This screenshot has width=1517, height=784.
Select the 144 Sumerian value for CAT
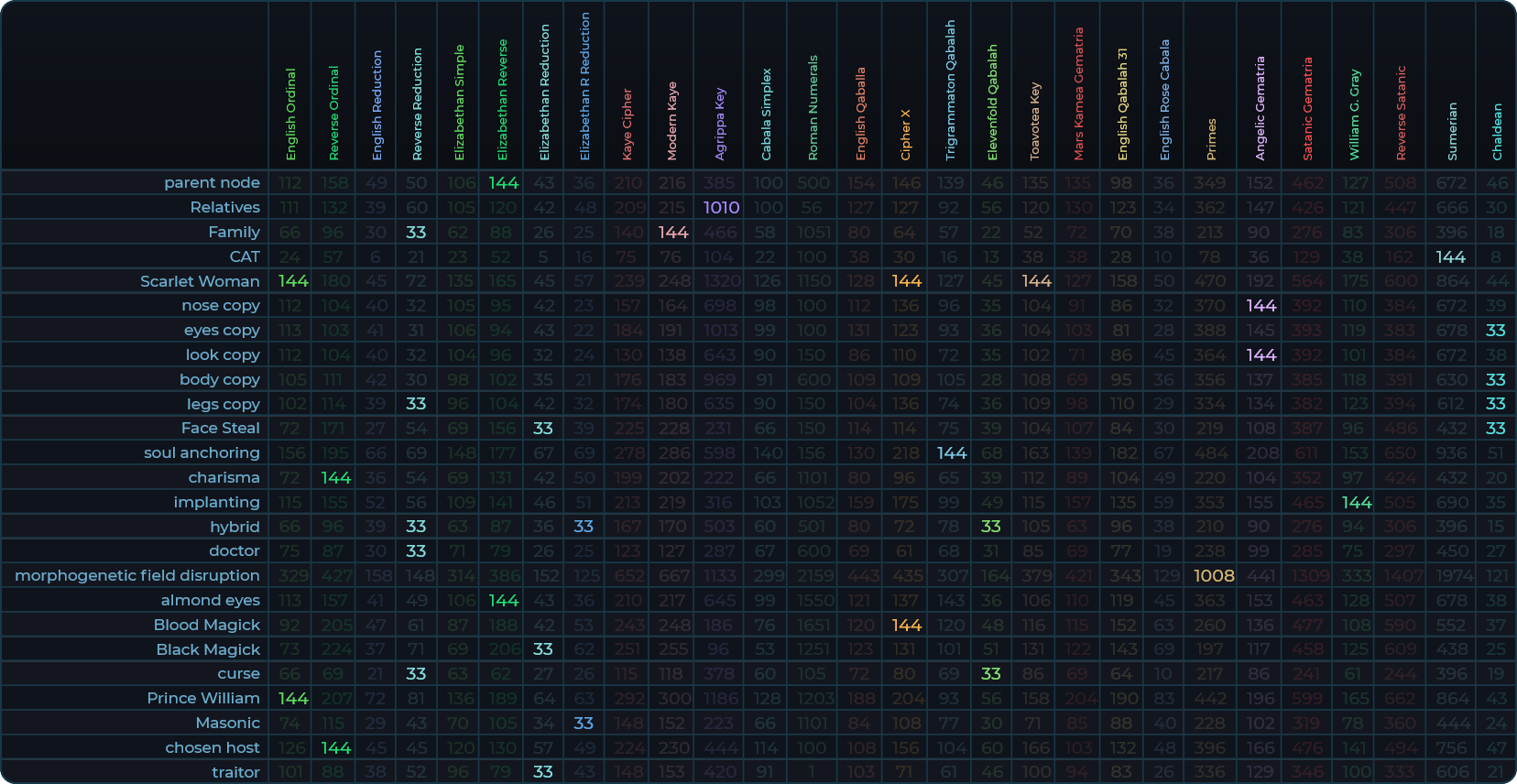point(1451,256)
